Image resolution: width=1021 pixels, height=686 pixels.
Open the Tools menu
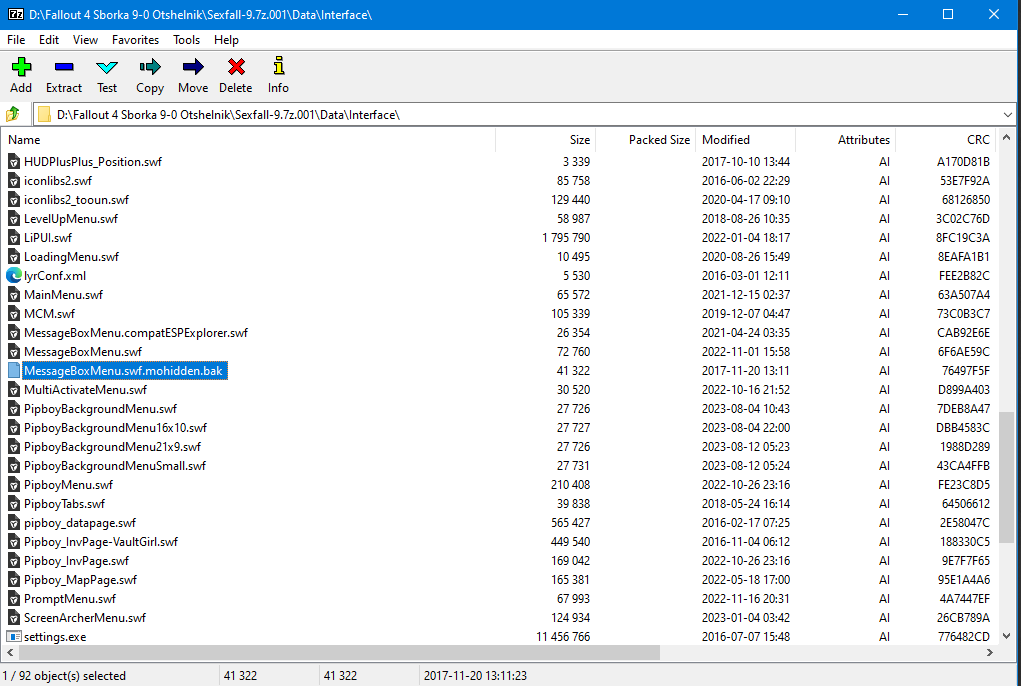pyautogui.click(x=186, y=40)
